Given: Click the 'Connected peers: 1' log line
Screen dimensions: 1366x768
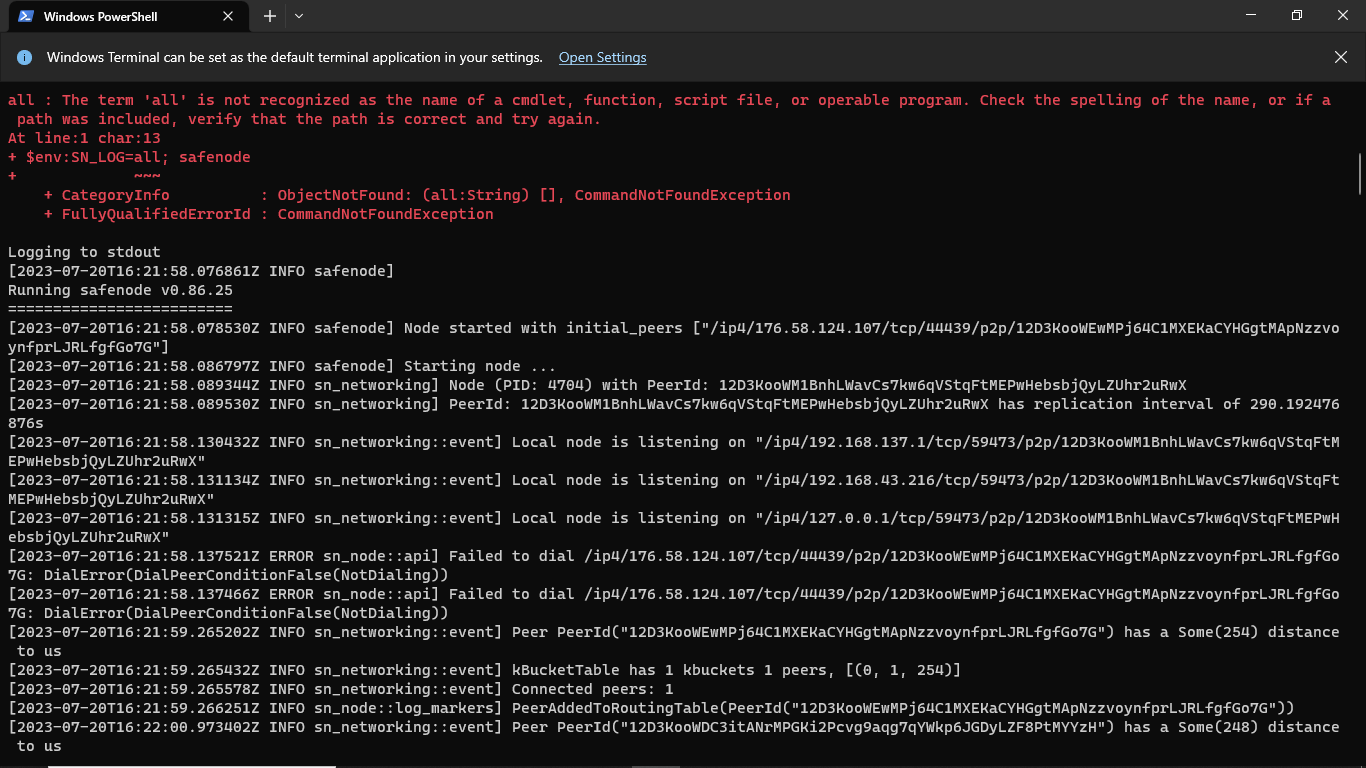Looking at the screenshot, I should coord(341,689).
